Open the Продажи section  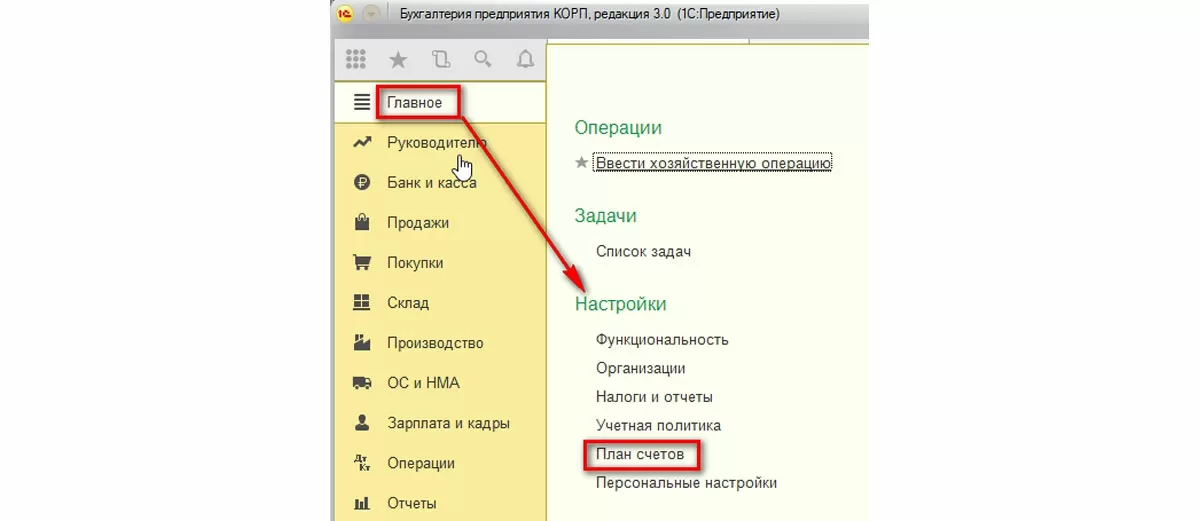pos(418,223)
